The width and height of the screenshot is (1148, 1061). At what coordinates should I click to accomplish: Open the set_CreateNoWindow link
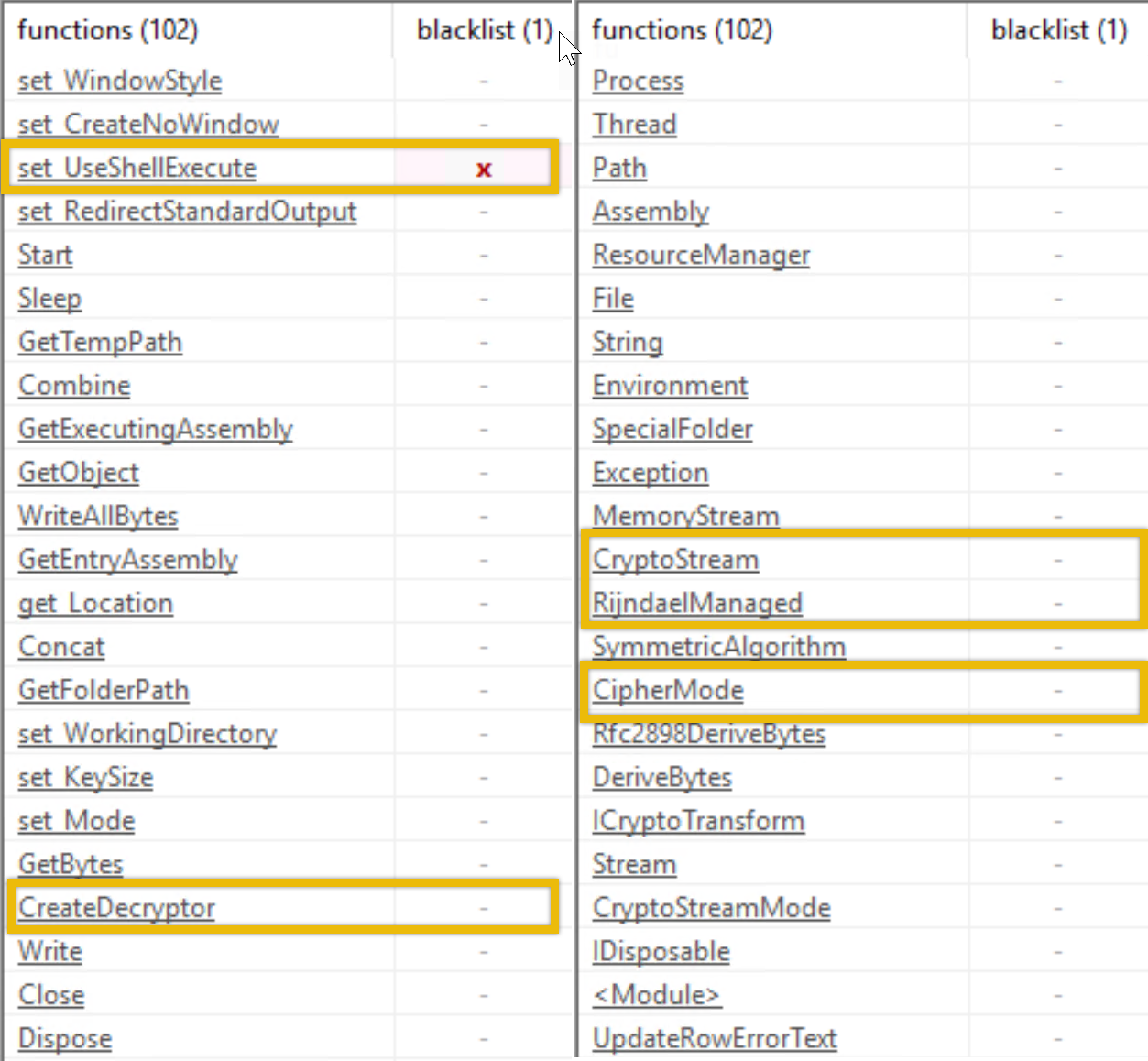[x=148, y=125]
